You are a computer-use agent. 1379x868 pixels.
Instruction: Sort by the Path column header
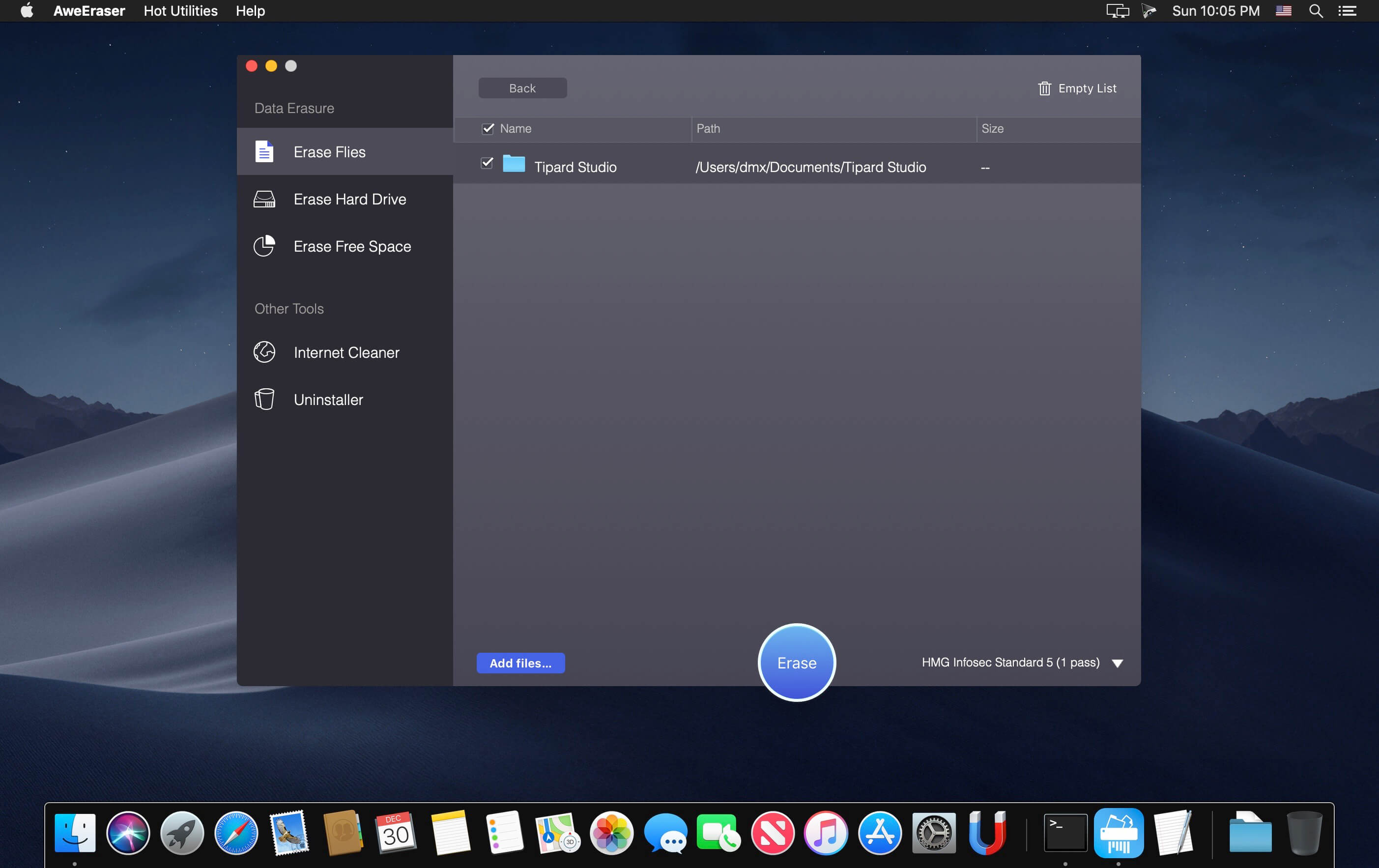708,129
